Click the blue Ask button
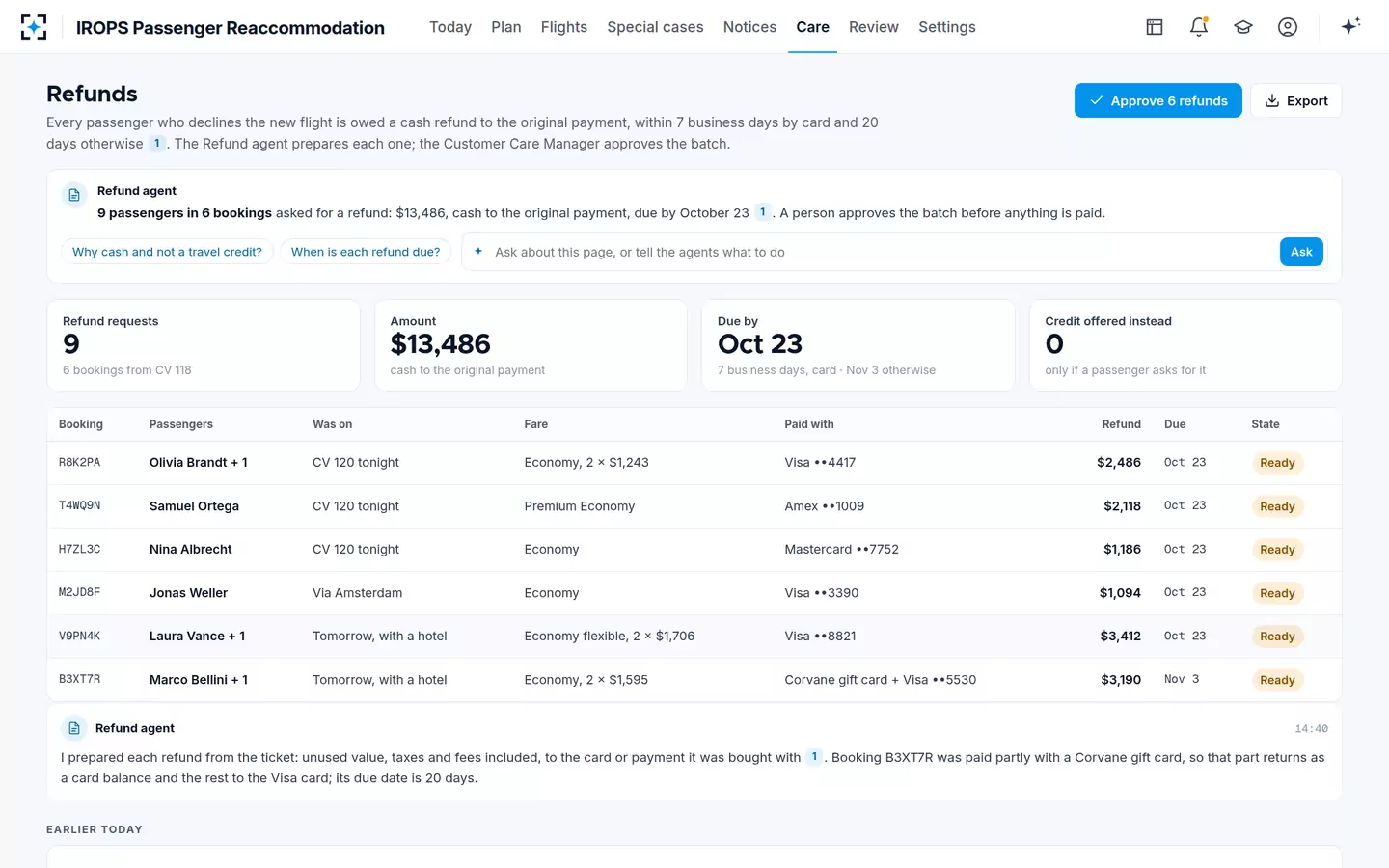Viewport: 1389px width, 868px height. point(1301,252)
